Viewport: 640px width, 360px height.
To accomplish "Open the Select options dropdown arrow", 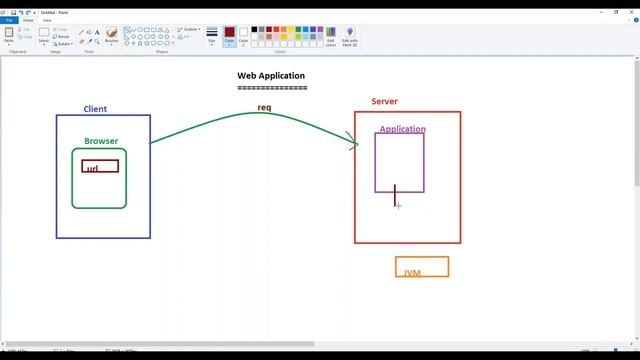I will tap(44, 44).
